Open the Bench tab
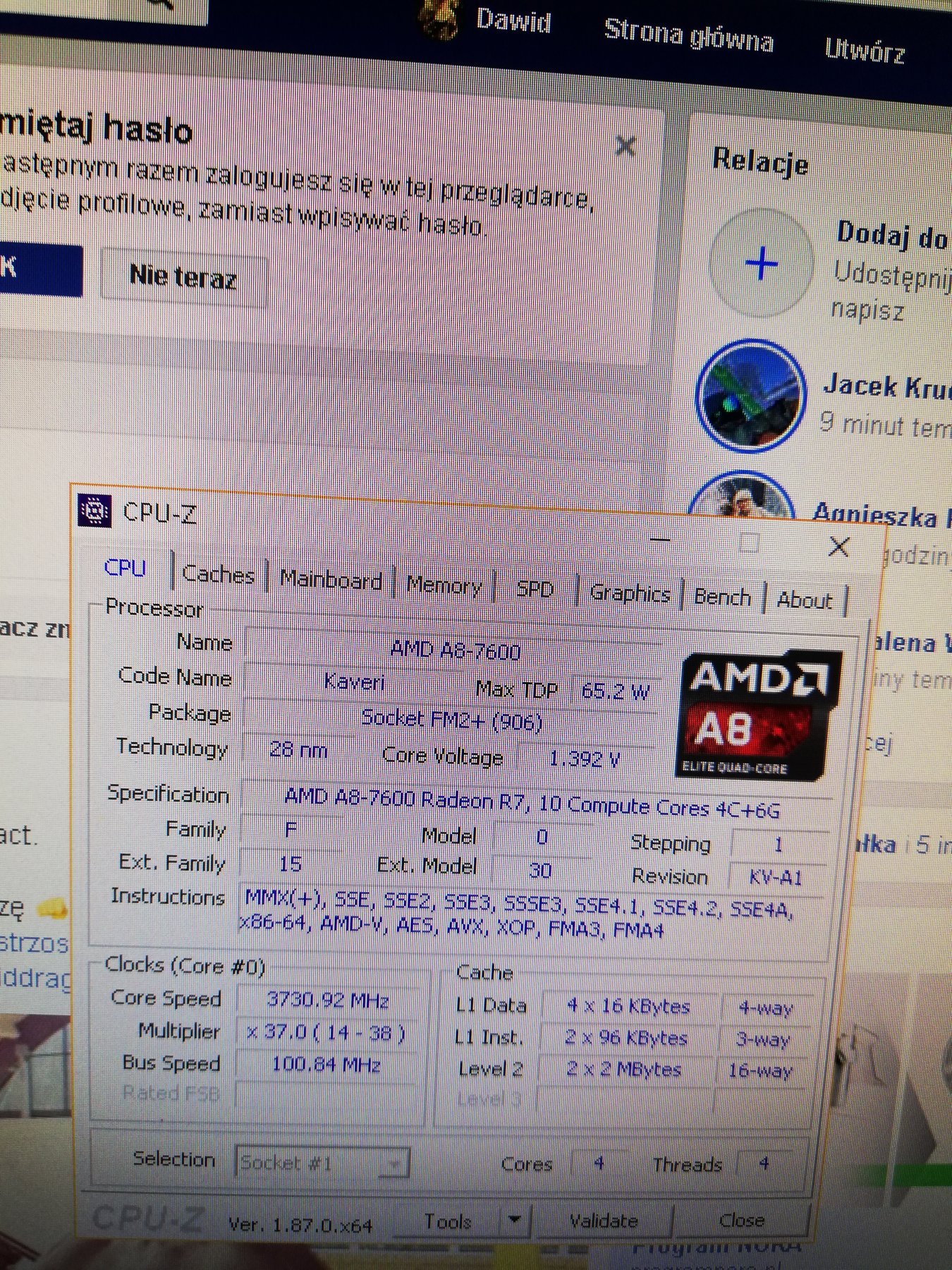This screenshot has width=952, height=1270. point(721,597)
